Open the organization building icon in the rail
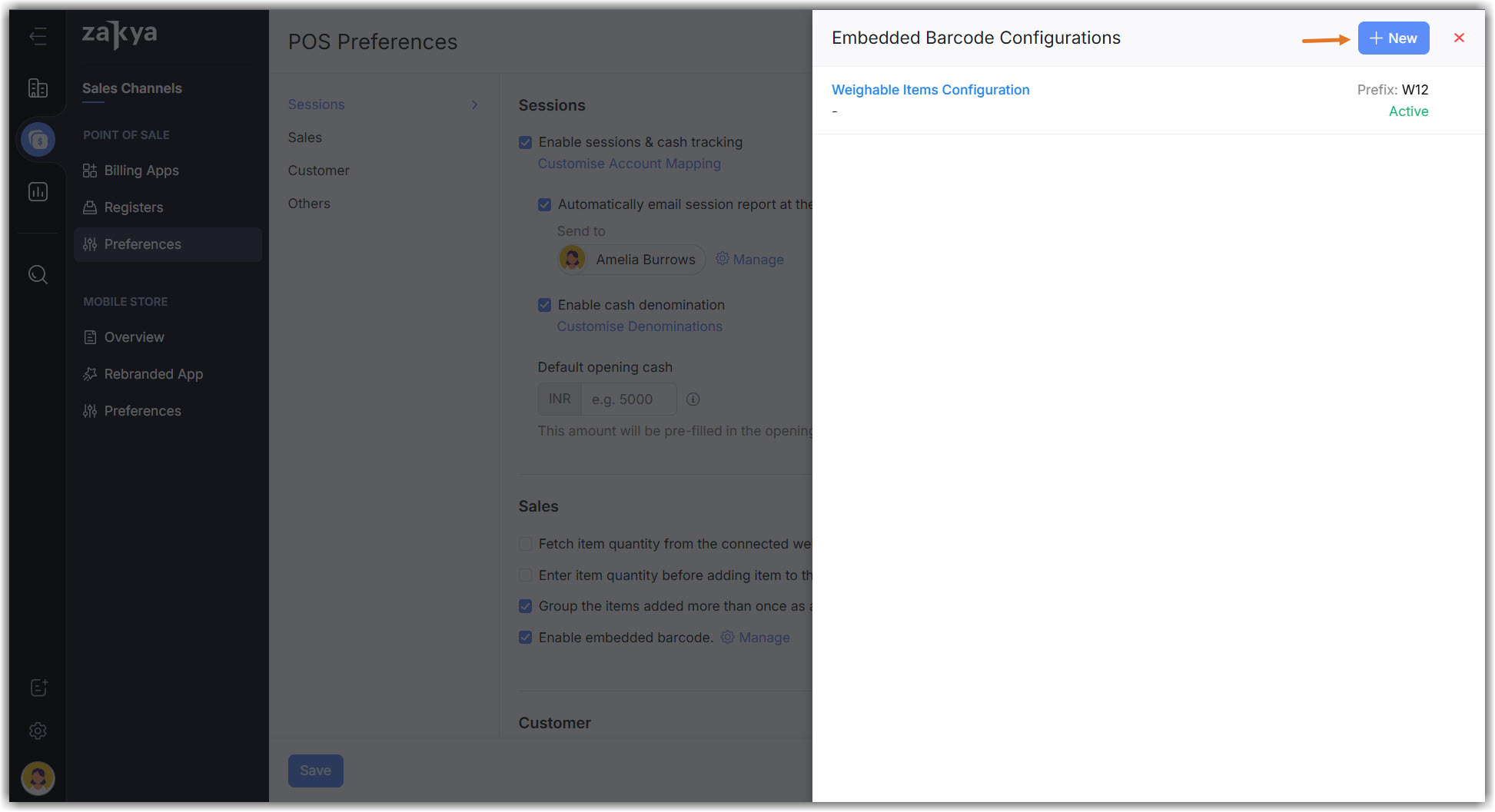 (38, 88)
